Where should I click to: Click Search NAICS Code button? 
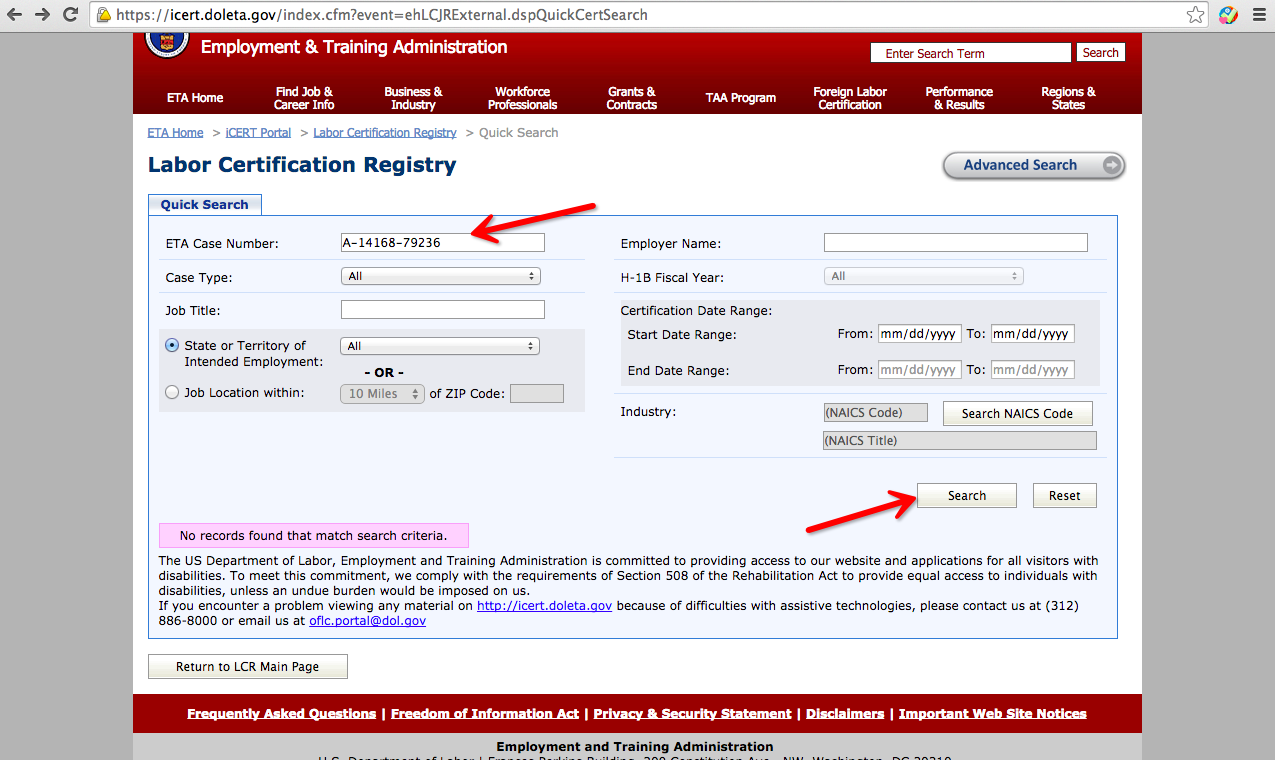pos(1017,414)
